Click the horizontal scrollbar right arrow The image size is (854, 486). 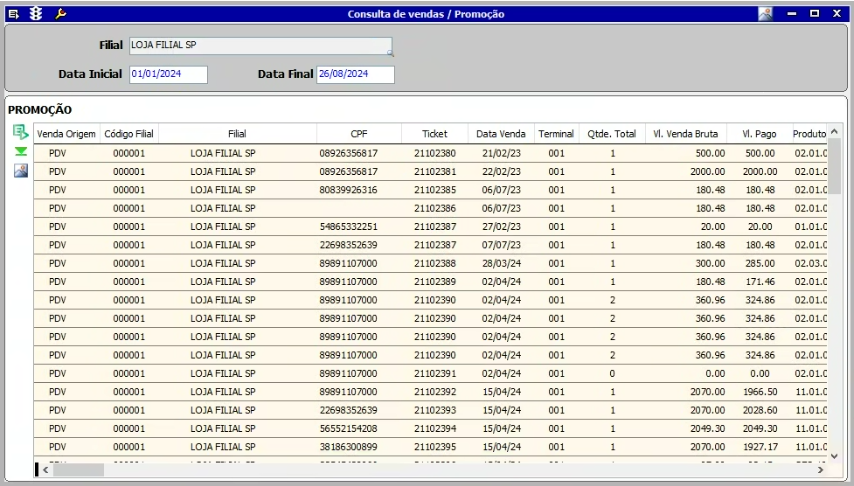(820, 470)
